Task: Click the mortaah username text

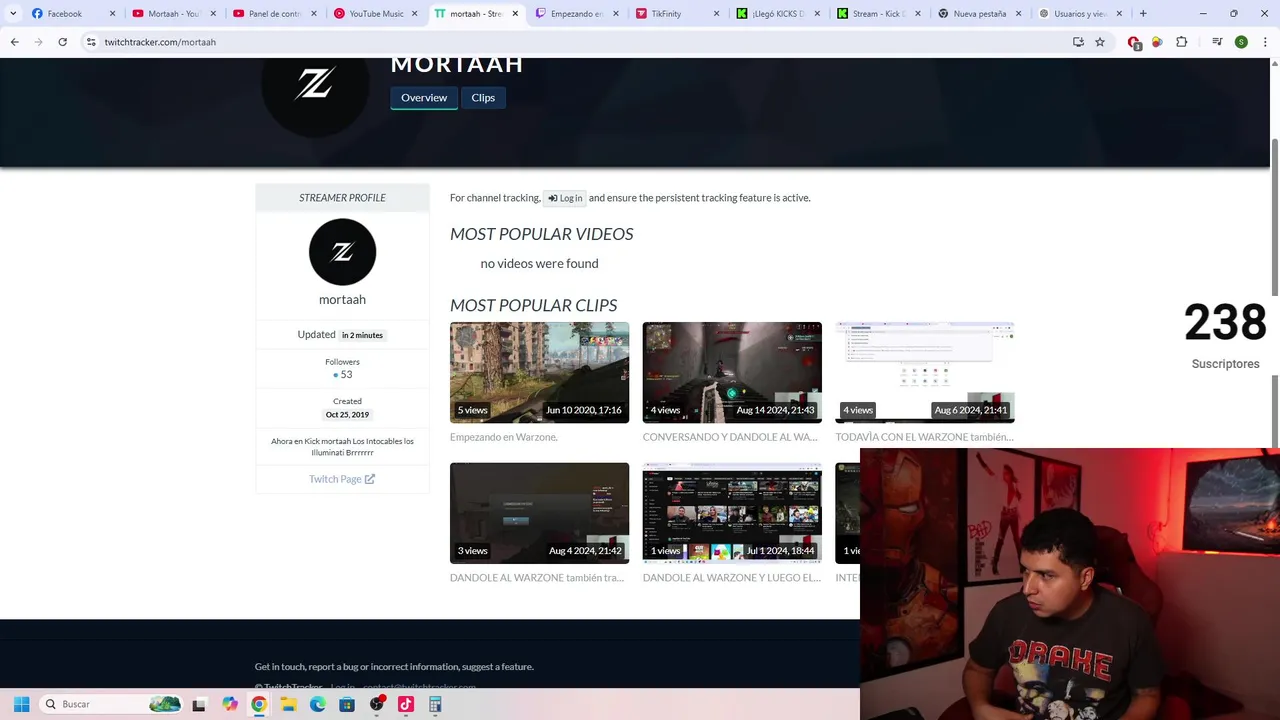Action: 342,299
